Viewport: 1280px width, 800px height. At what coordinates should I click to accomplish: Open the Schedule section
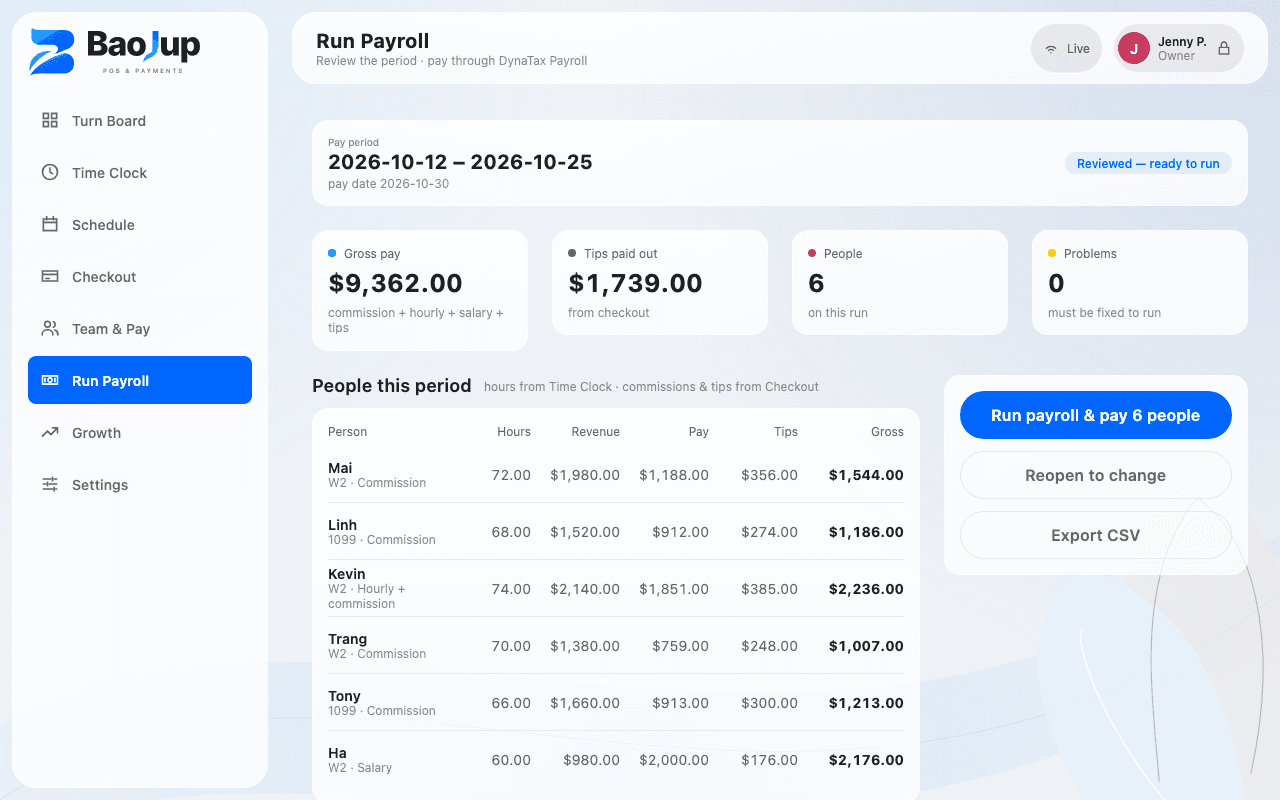[x=140, y=225]
